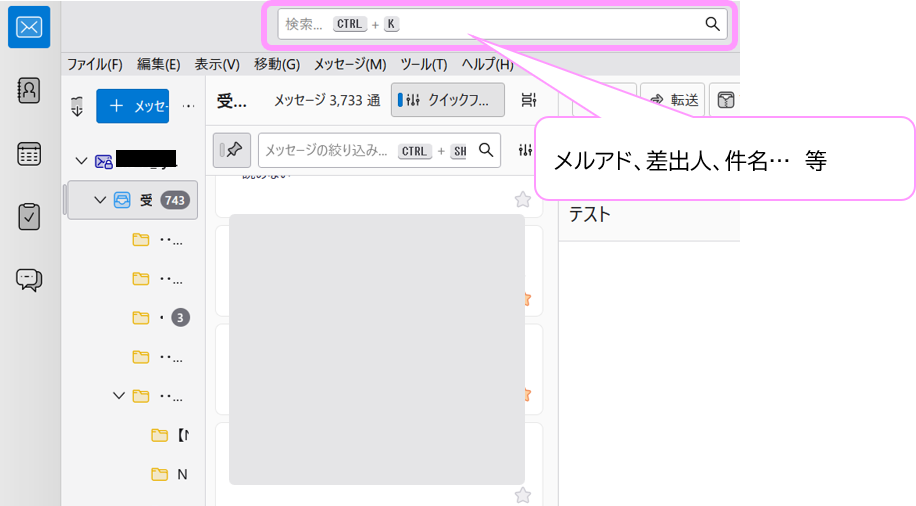Viewport: 916px width, 506px height.
Task: Open the Chat space icon
Action: tap(29, 280)
